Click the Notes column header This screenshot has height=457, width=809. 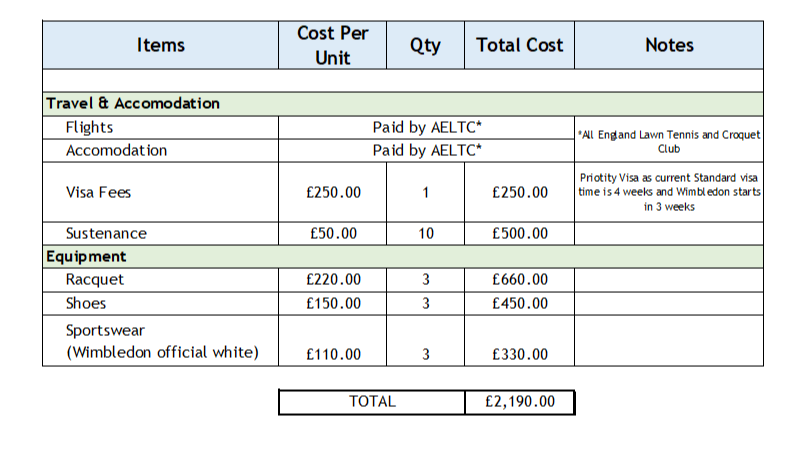(669, 45)
